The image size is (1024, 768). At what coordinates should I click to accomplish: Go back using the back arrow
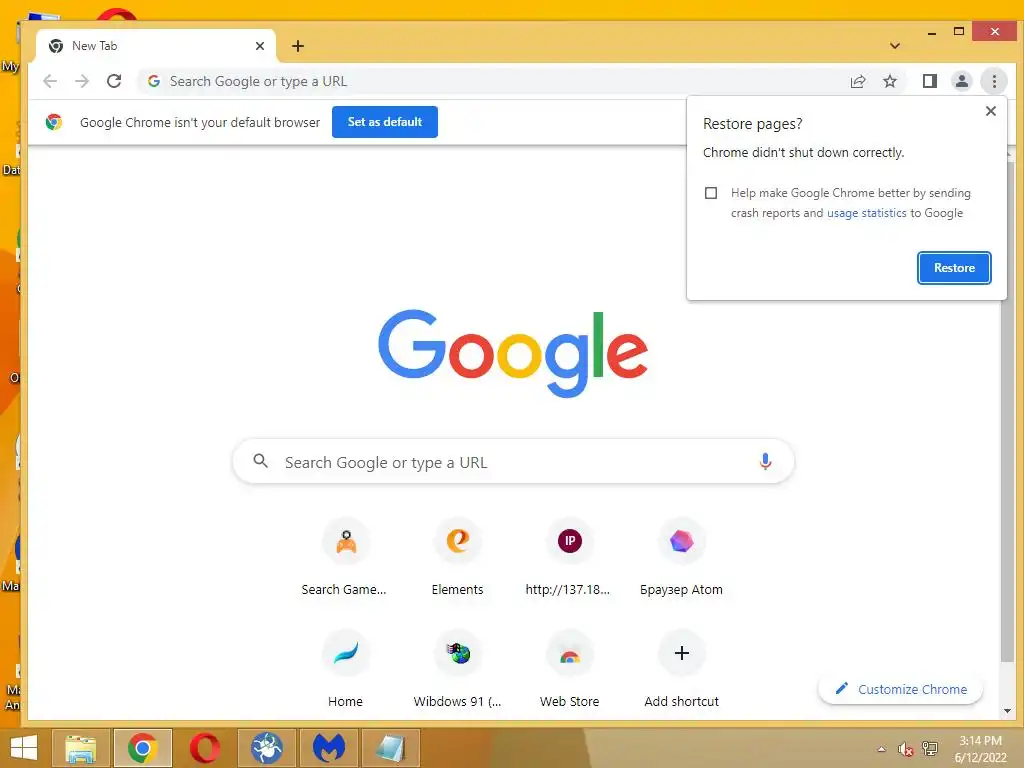[50, 81]
